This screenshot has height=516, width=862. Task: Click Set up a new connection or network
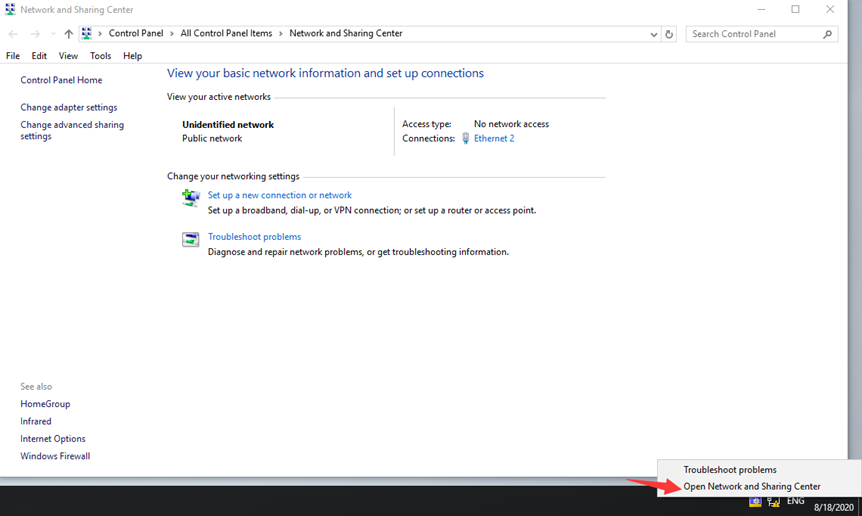pyautogui.click(x=280, y=195)
